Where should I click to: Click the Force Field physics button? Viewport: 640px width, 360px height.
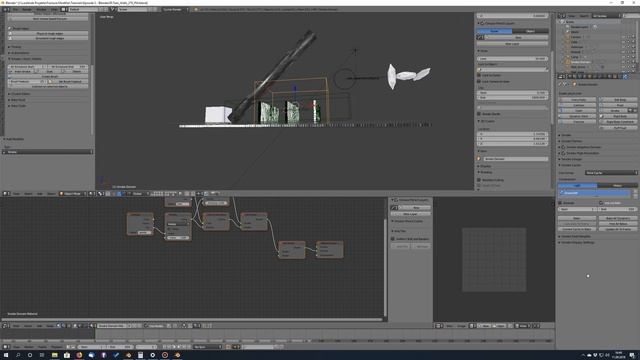tap(578, 100)
